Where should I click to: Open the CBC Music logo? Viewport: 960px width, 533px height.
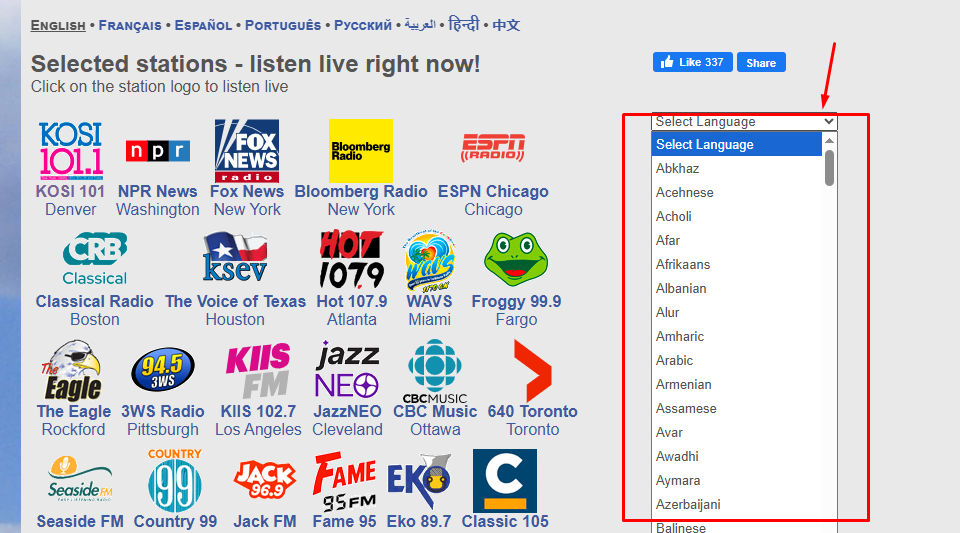(x=435, y=372)
